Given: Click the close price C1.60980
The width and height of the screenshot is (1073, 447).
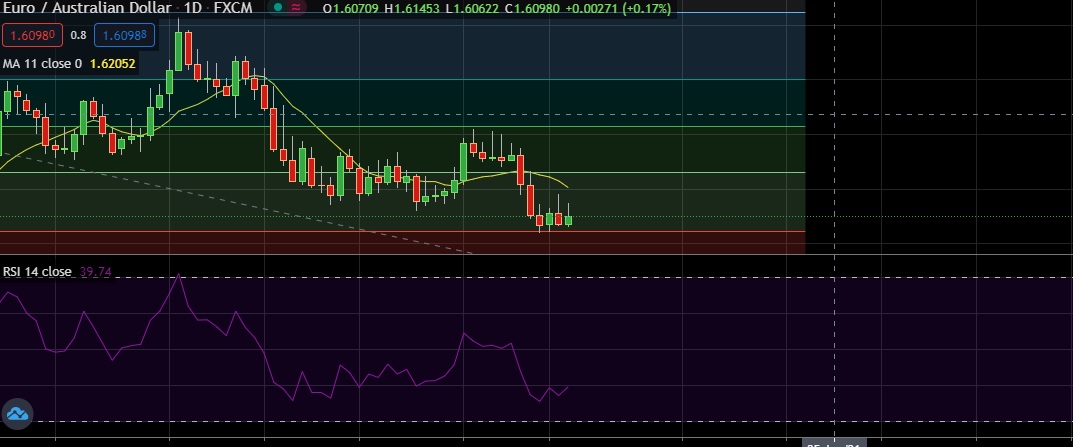Looking at the screenshot, I should pos(530,9).
